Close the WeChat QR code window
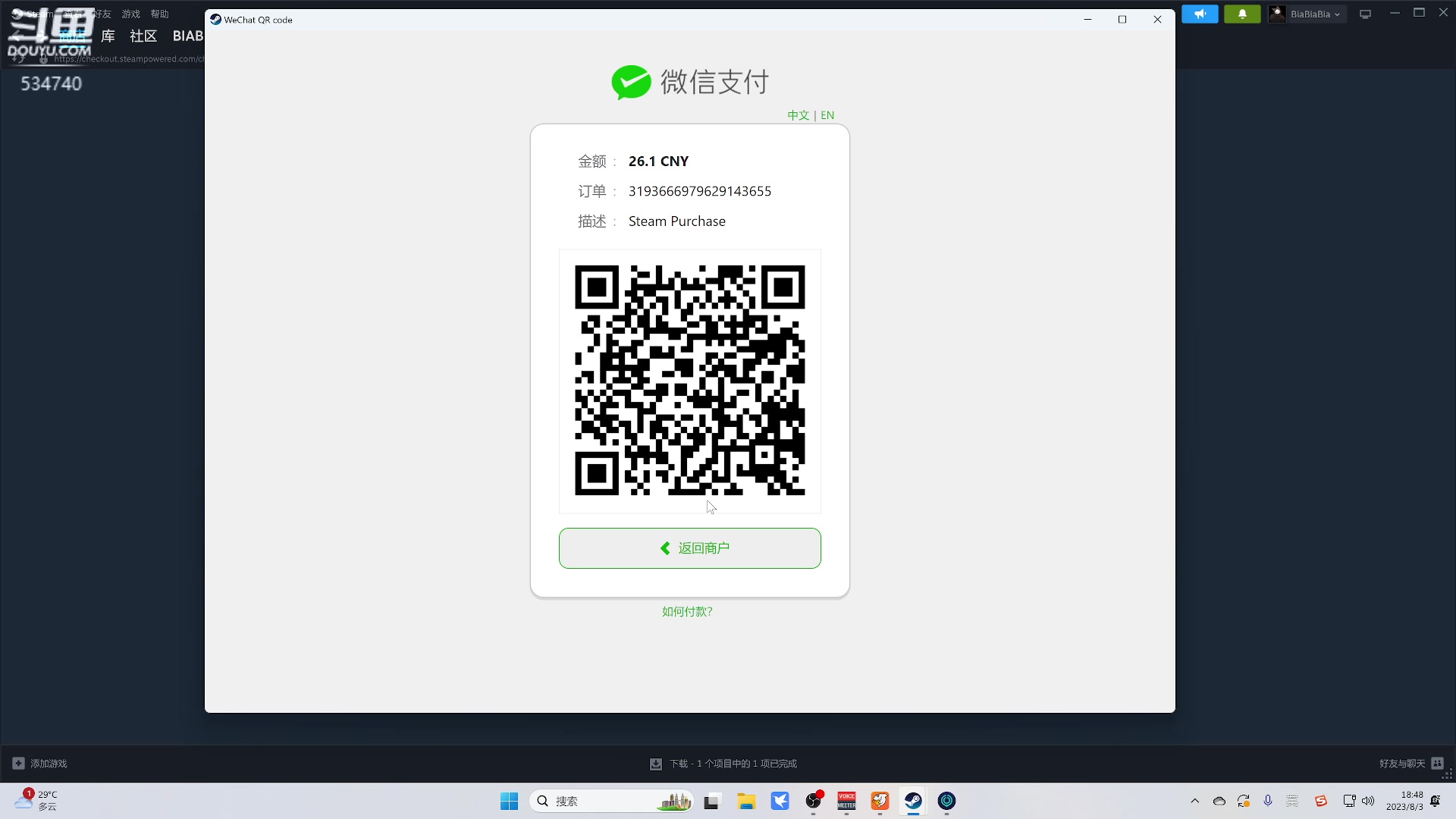This screenshot has height=819, width=1456. pyautogui.click(x=1157, y=20)
